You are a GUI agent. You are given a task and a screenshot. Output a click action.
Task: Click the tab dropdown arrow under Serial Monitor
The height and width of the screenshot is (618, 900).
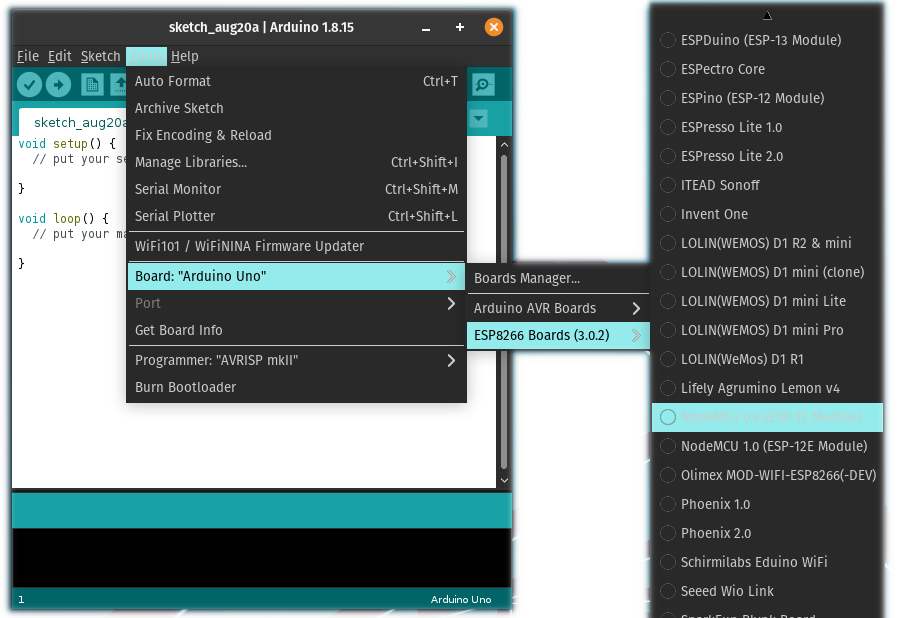tap(479, 119)
